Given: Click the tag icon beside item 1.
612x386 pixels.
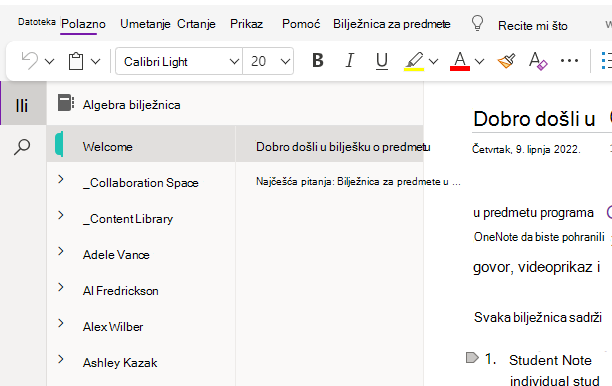Looking at the screenshot, I should 472,358.
